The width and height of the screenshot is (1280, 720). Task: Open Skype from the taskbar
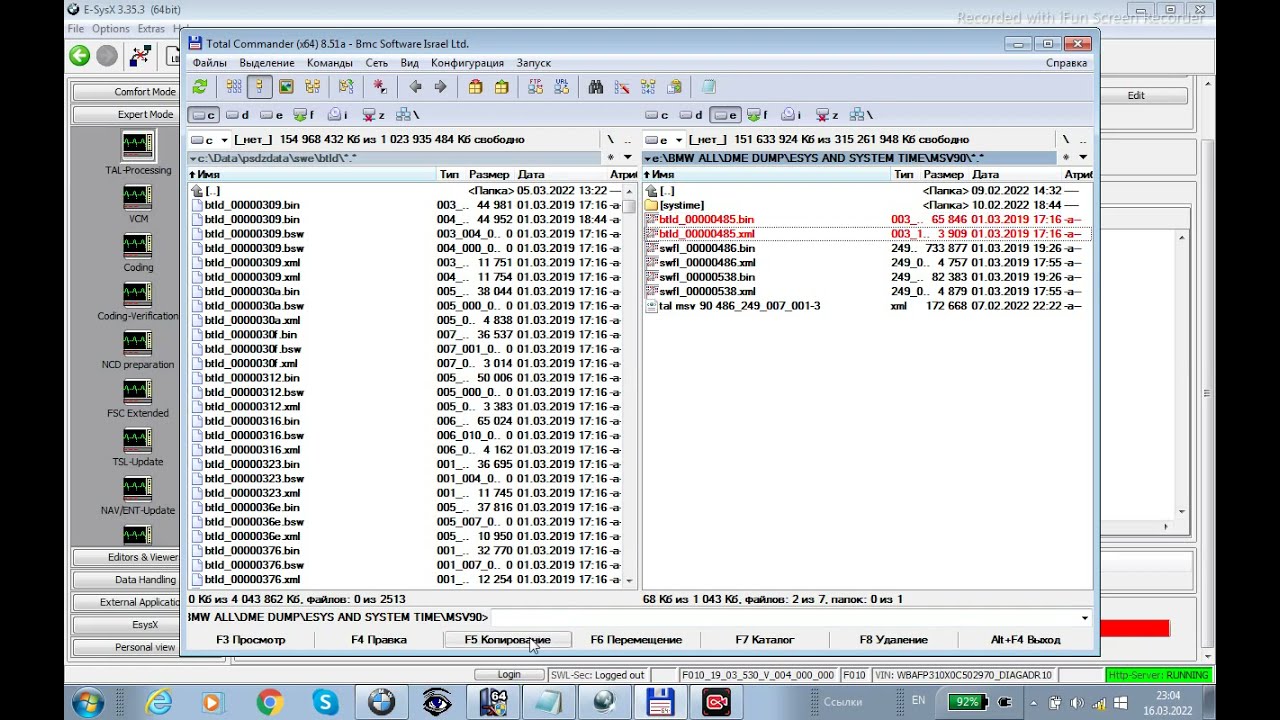[325, 703]
